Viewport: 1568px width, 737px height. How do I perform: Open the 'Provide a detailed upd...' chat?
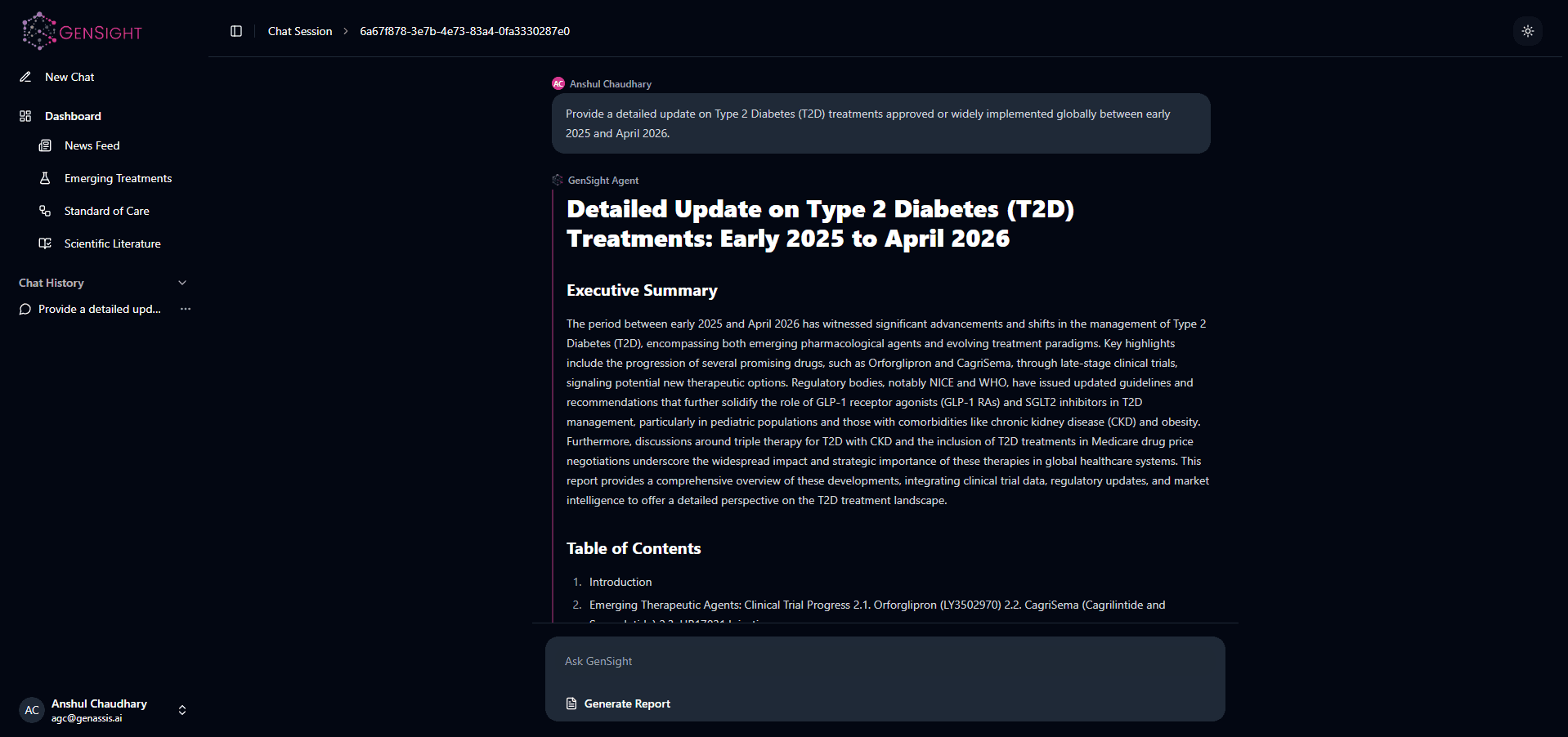[x=99, y=309]
